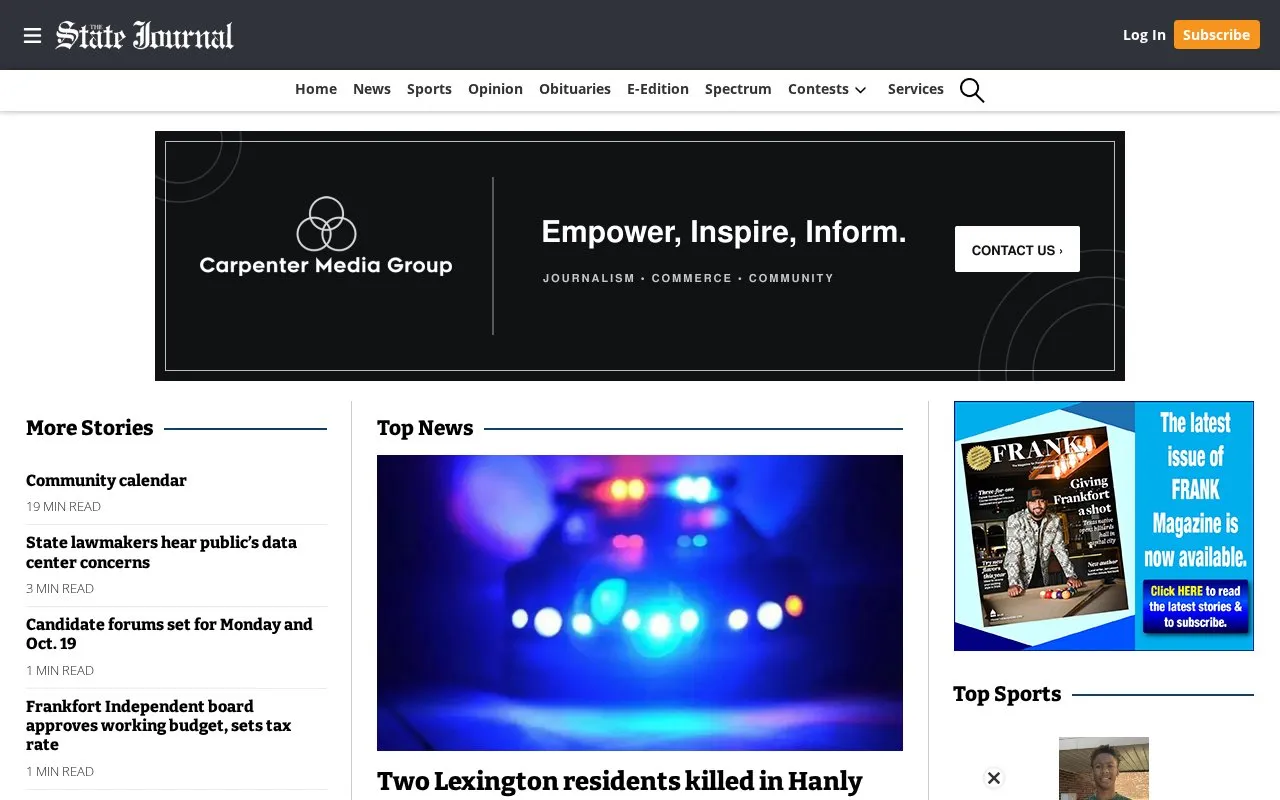Open the Community calendar story
The height and width of the screenshot is (800, 1280).
106,481
